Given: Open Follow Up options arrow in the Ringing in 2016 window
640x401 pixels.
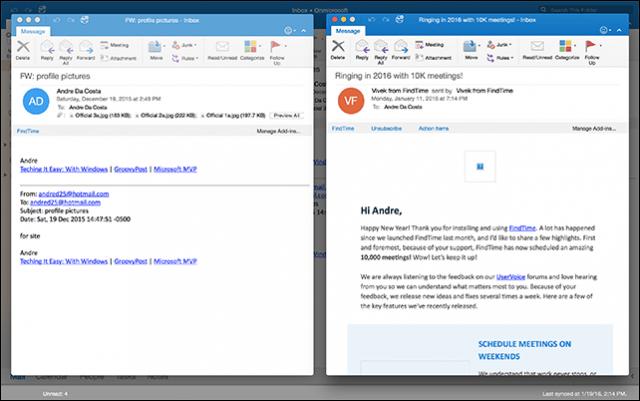Looking at the screenshot, I should (x=600, y=45).
